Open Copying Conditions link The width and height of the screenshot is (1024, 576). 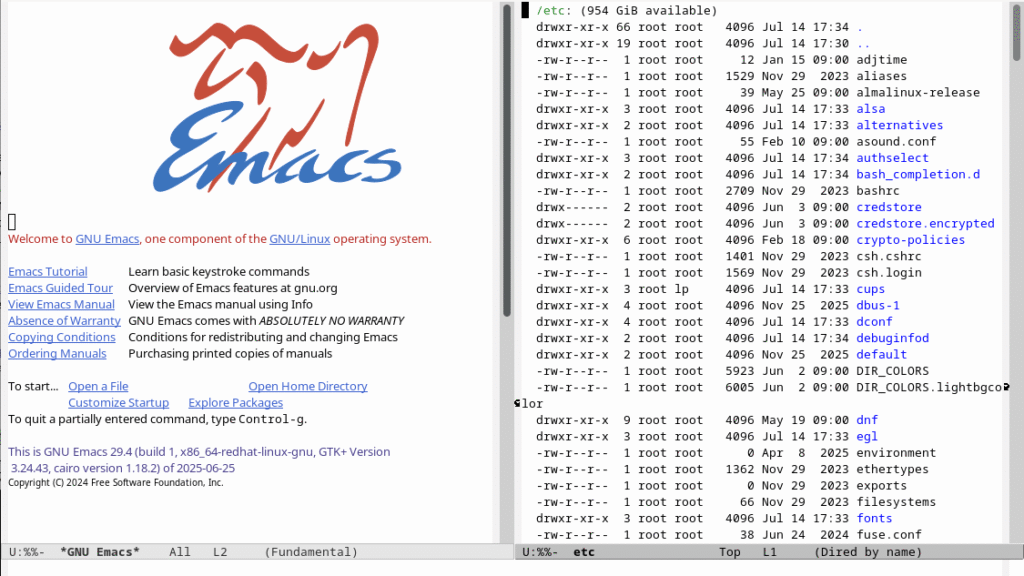[61, 337]
